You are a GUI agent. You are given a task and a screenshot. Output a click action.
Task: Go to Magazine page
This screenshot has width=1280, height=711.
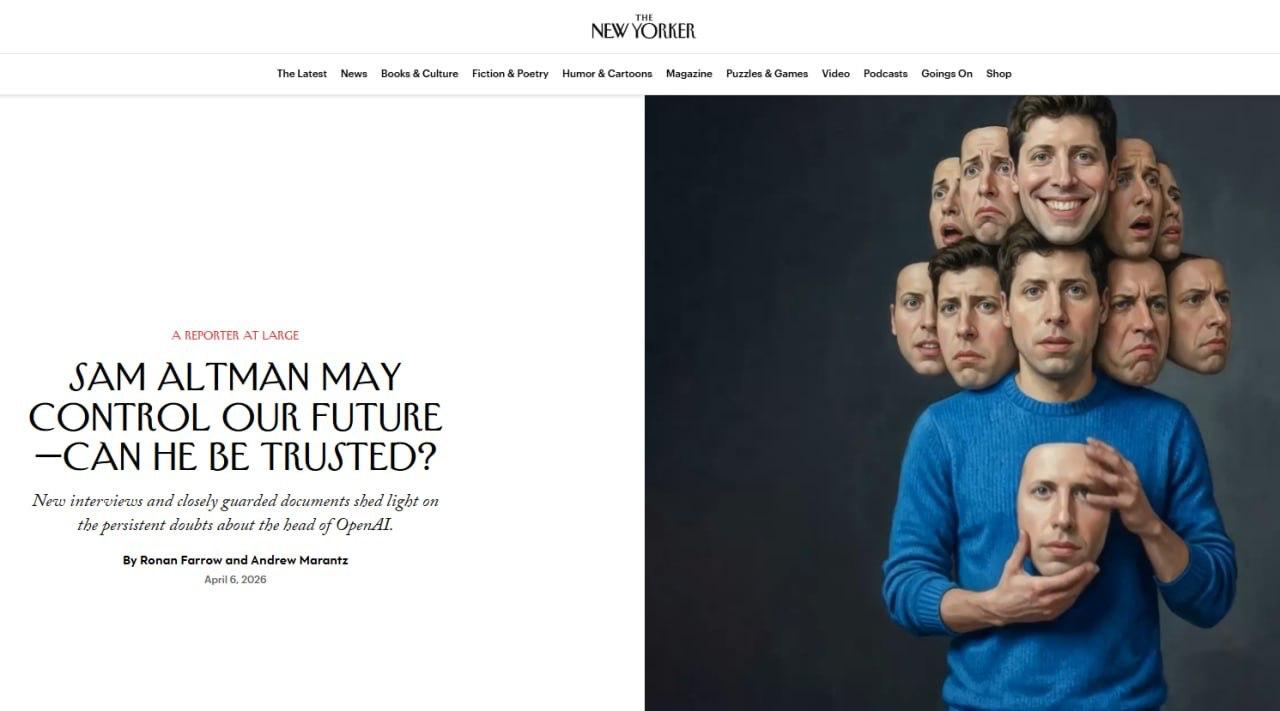point(689,74)
